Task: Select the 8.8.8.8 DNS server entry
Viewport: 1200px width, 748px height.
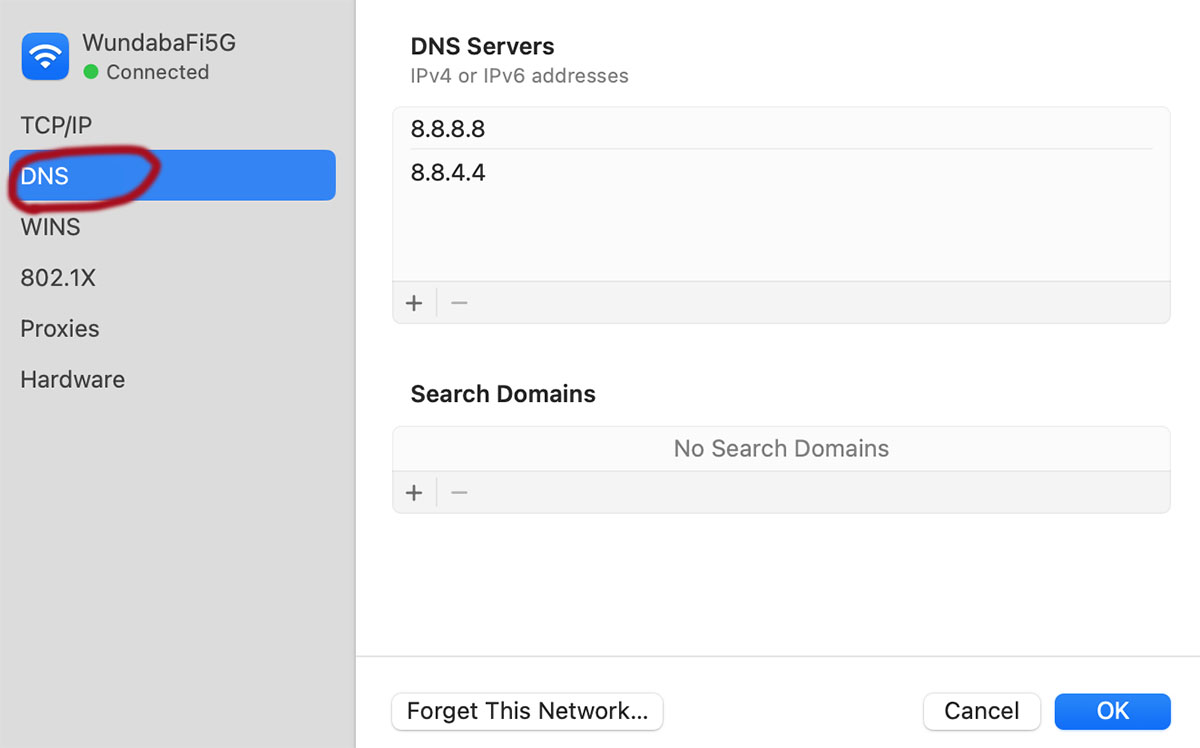Action: [781, 129]
